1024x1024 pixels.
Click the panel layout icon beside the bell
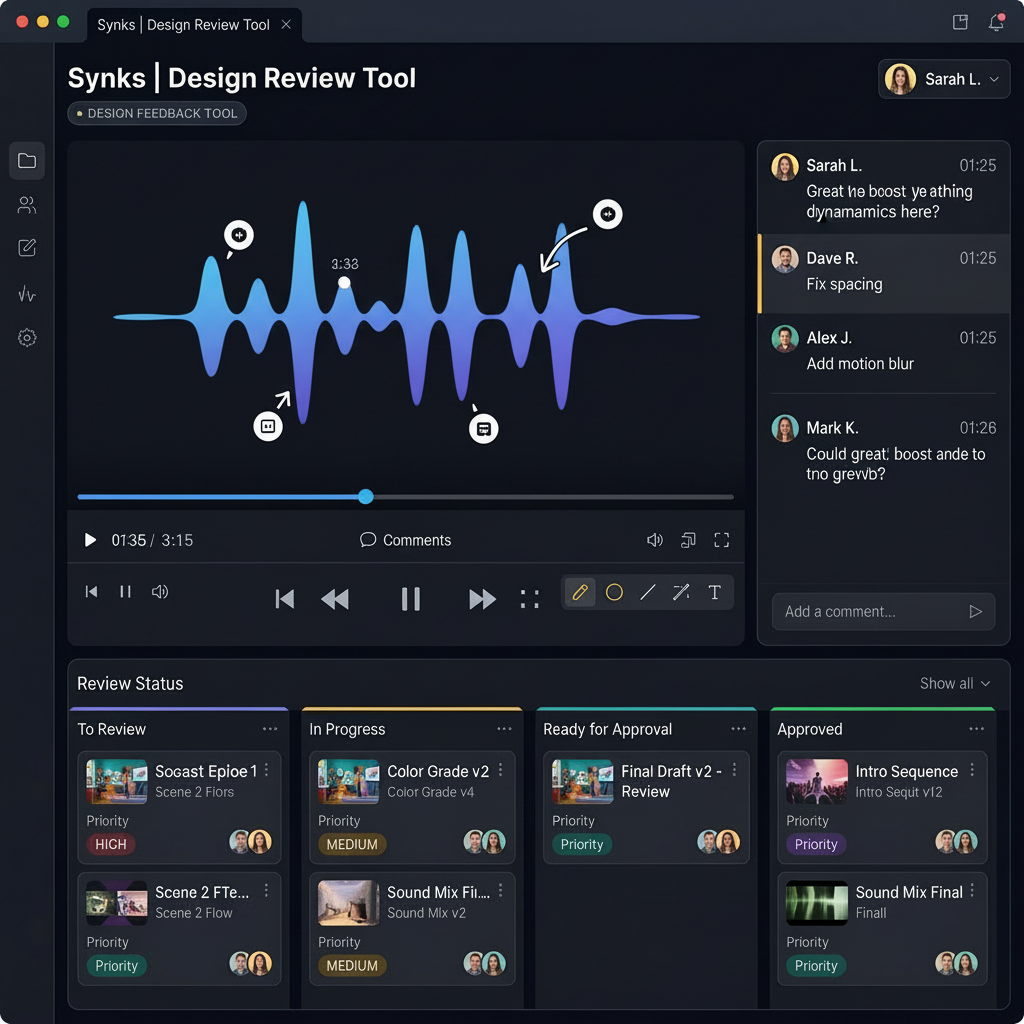pos(960,22)
